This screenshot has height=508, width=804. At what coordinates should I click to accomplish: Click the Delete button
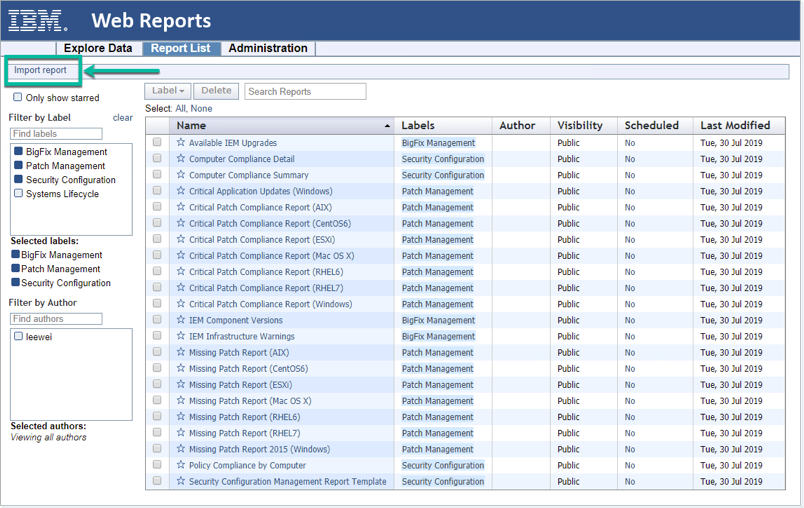216,91
